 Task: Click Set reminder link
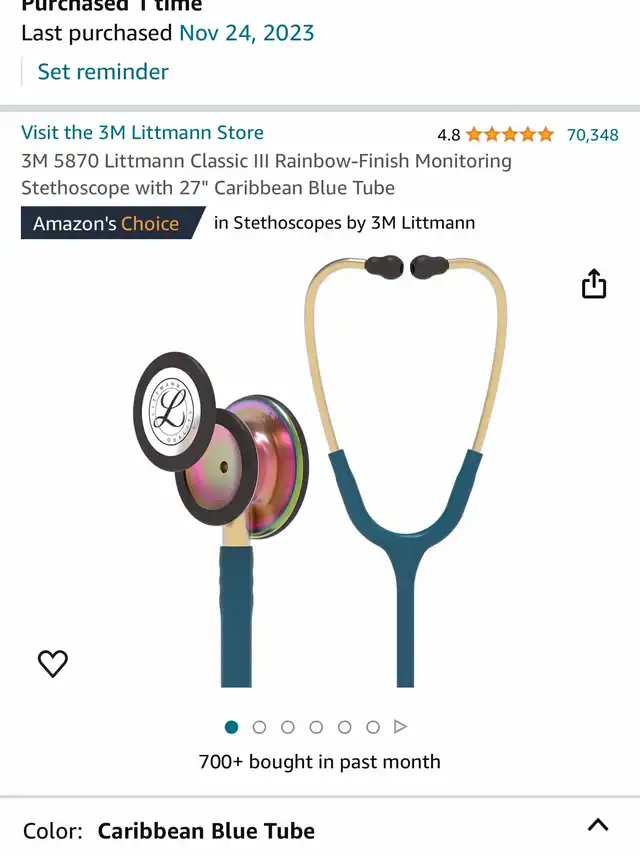coord(103,71)
